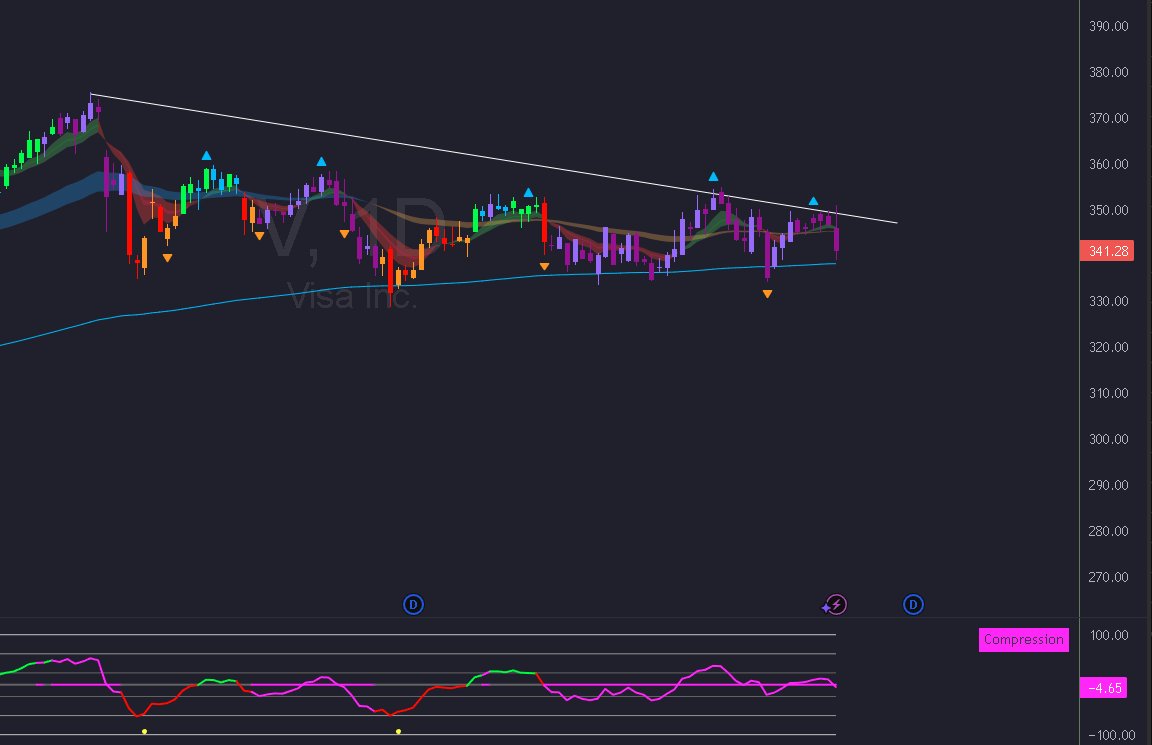
Task: Click the 350.00 label on the price scale
Action: [x=1107, y=210]
